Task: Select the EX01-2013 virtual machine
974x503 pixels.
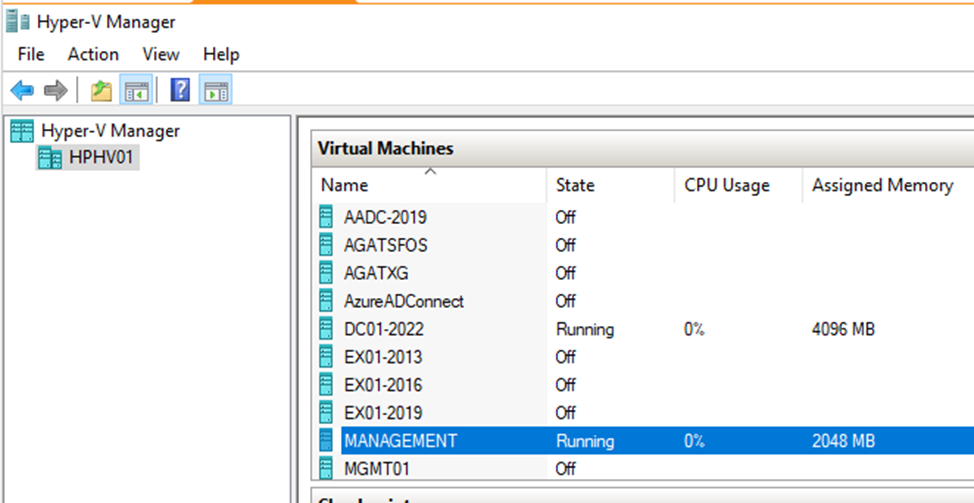Action: tap(383, 357)
